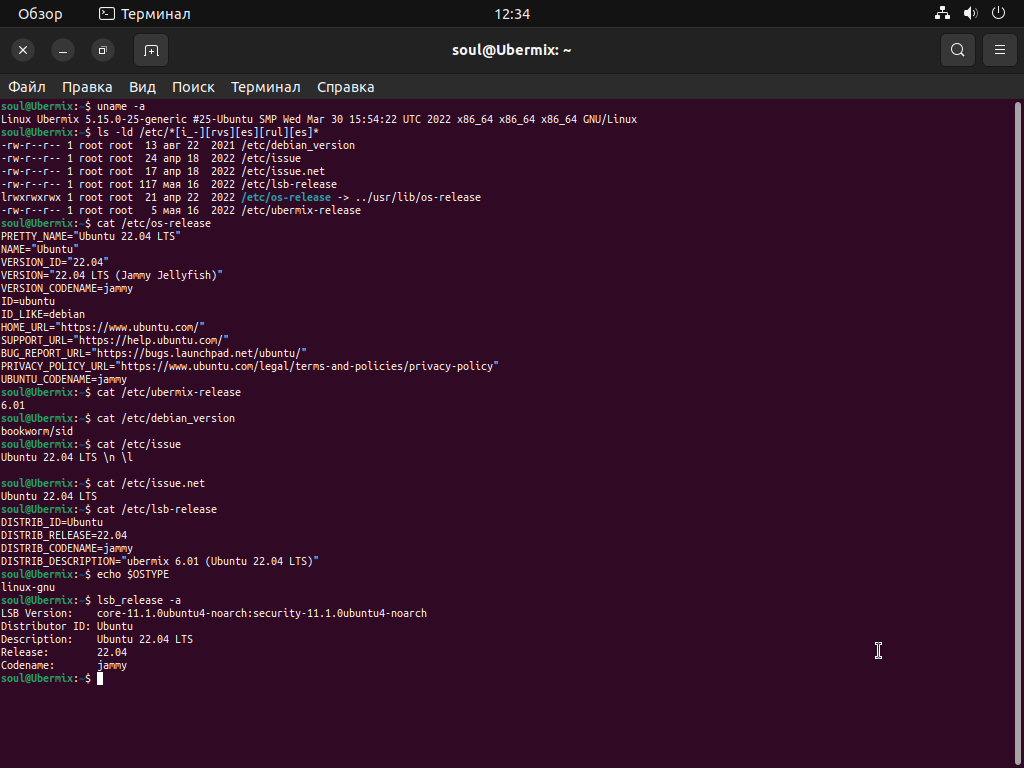Screen dimensions: 1024x768
Task: Click the PRIVACY_POLICY_URL line
Action: tap(249, 366)
